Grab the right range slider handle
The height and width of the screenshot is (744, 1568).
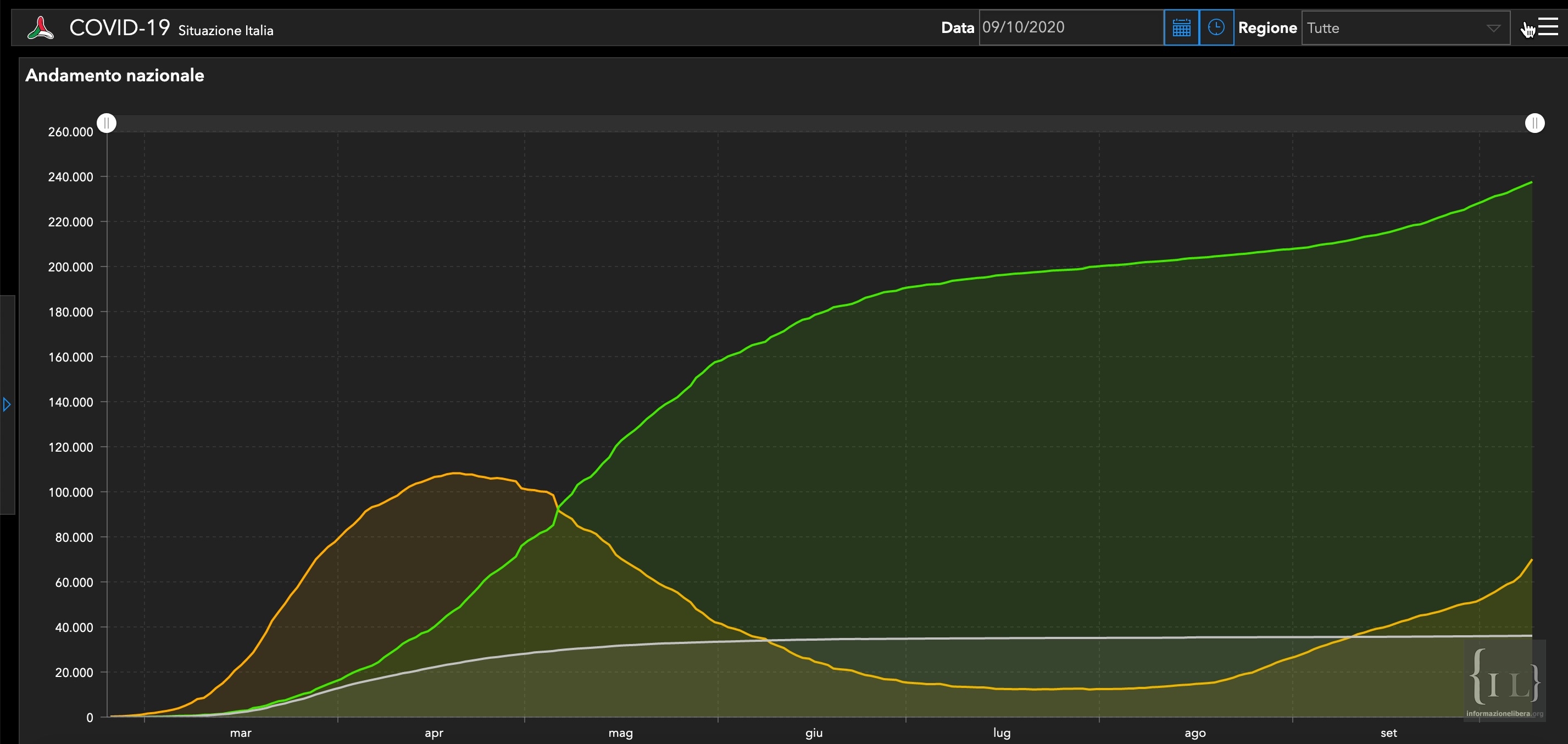1534,123
